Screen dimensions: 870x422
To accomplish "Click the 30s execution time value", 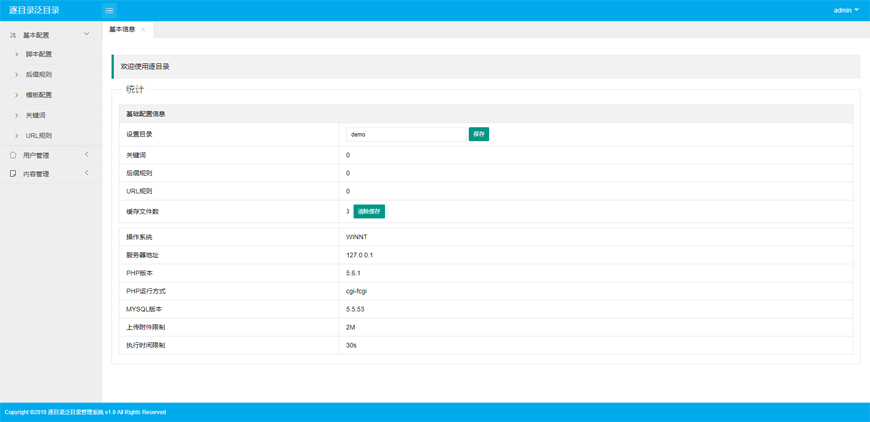I will [351, 345].
